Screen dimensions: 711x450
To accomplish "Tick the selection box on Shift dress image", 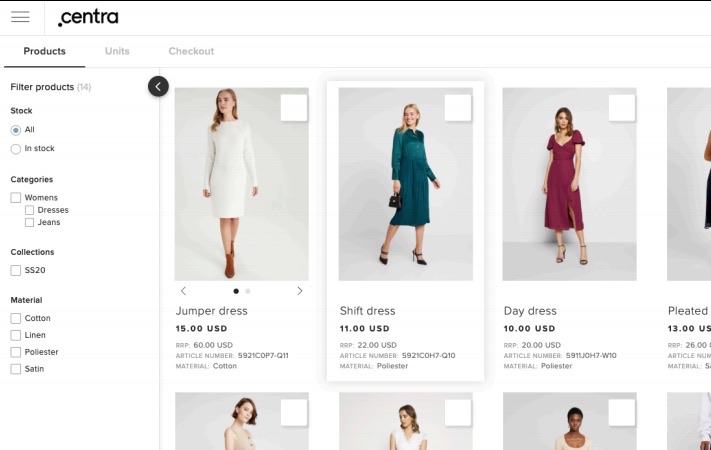I will tap(458, 108).
